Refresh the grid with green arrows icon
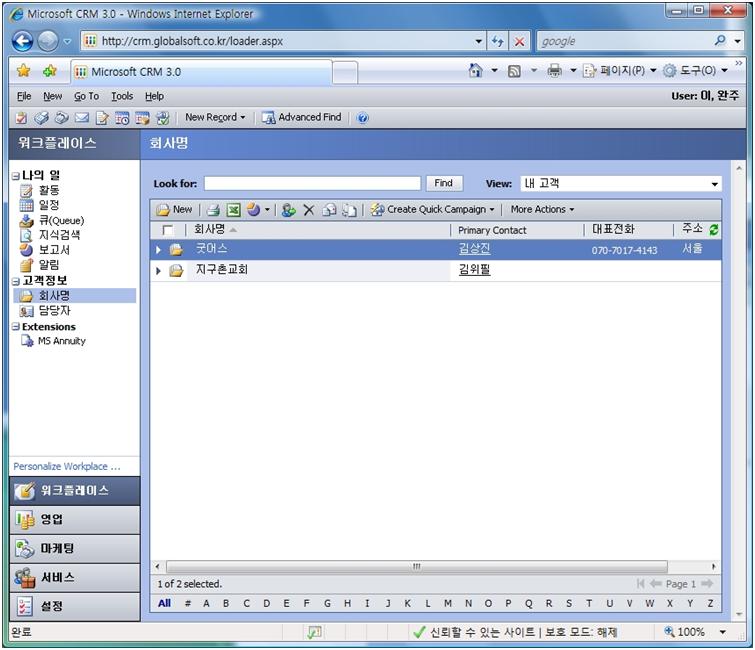 pyautogui.click(x=714, y=230)
